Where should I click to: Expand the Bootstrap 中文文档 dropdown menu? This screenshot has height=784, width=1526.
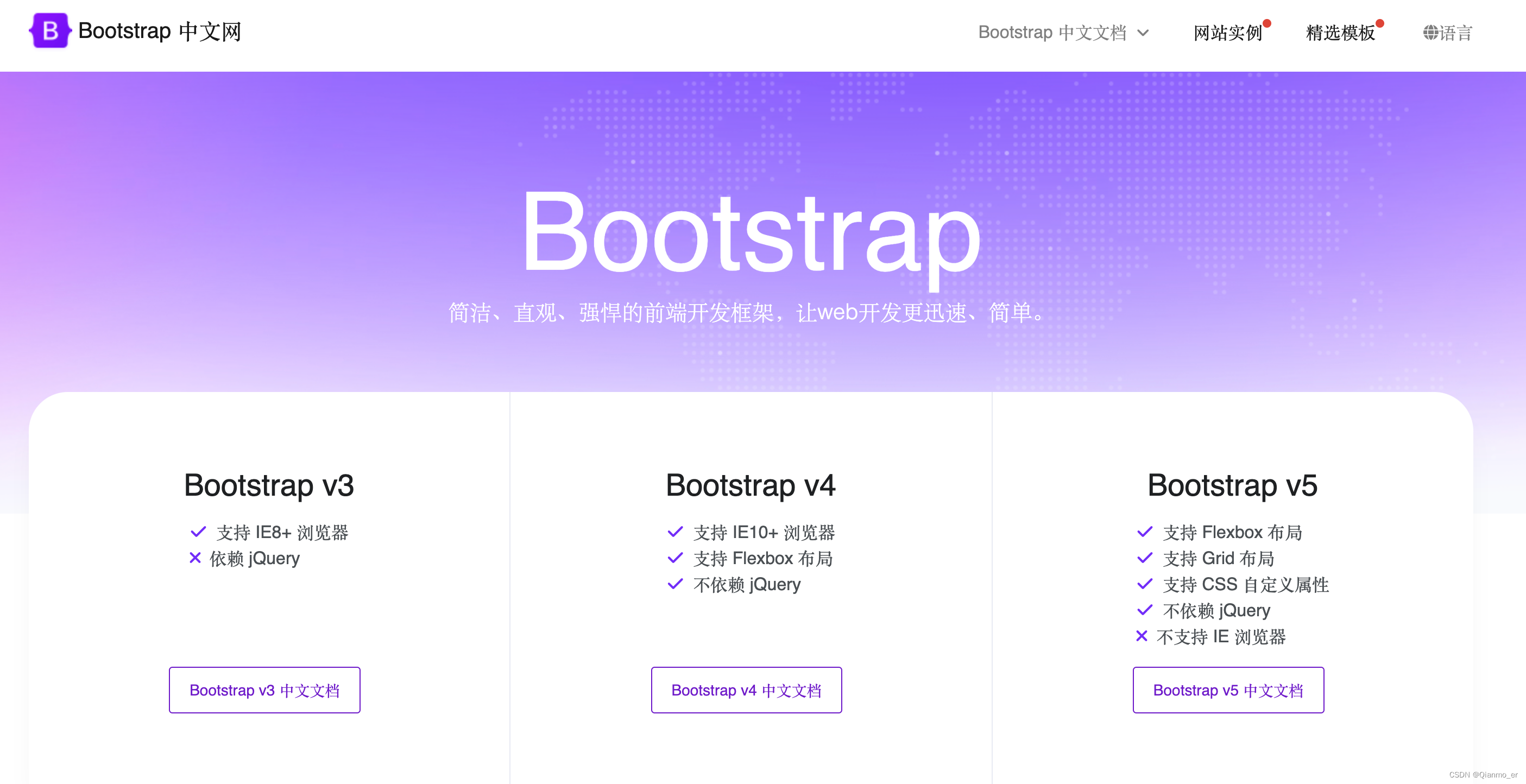pyautogui.click(x=1063, y=33)
